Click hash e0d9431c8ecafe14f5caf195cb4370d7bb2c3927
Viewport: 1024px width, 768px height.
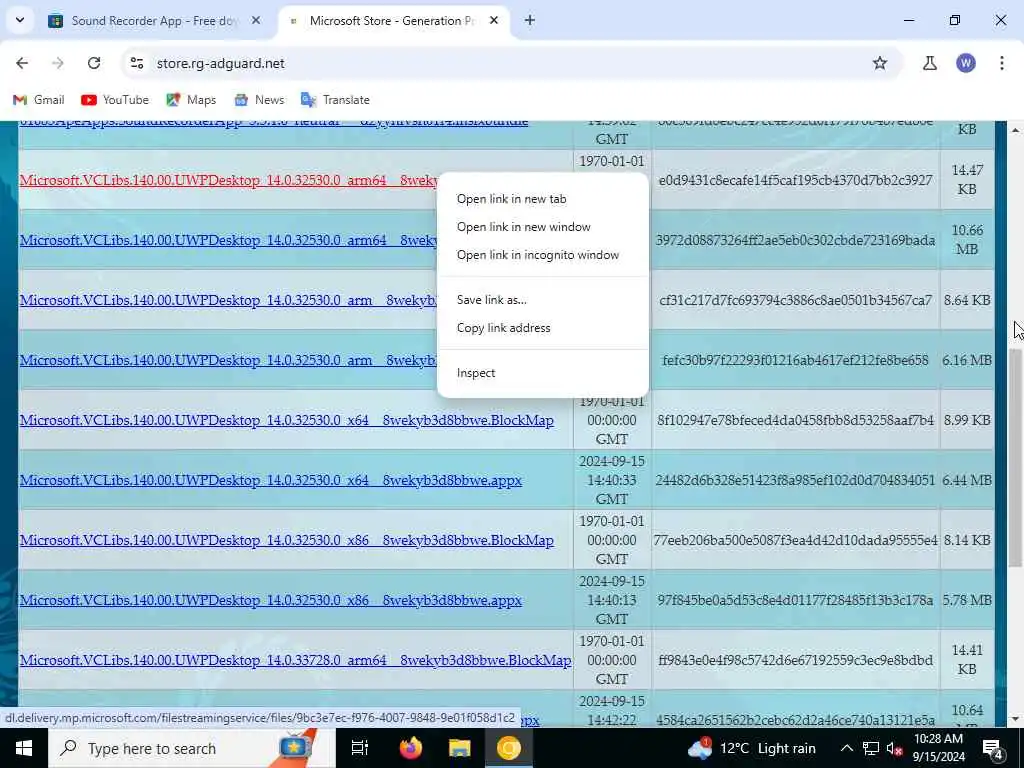coord(795,180)
